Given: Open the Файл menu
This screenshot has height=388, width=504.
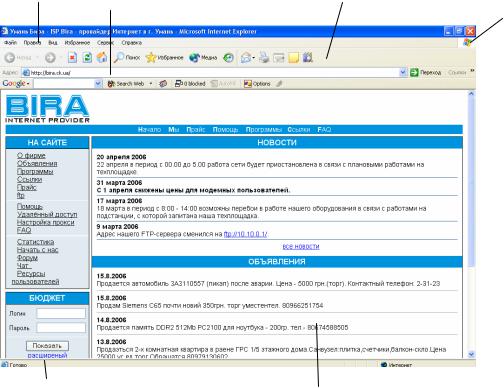Looking at the screenshot, I should 11,43.
